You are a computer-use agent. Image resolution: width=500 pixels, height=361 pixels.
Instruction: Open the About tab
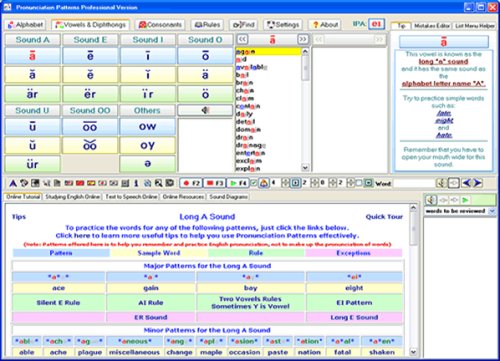[x=325, y=25]
